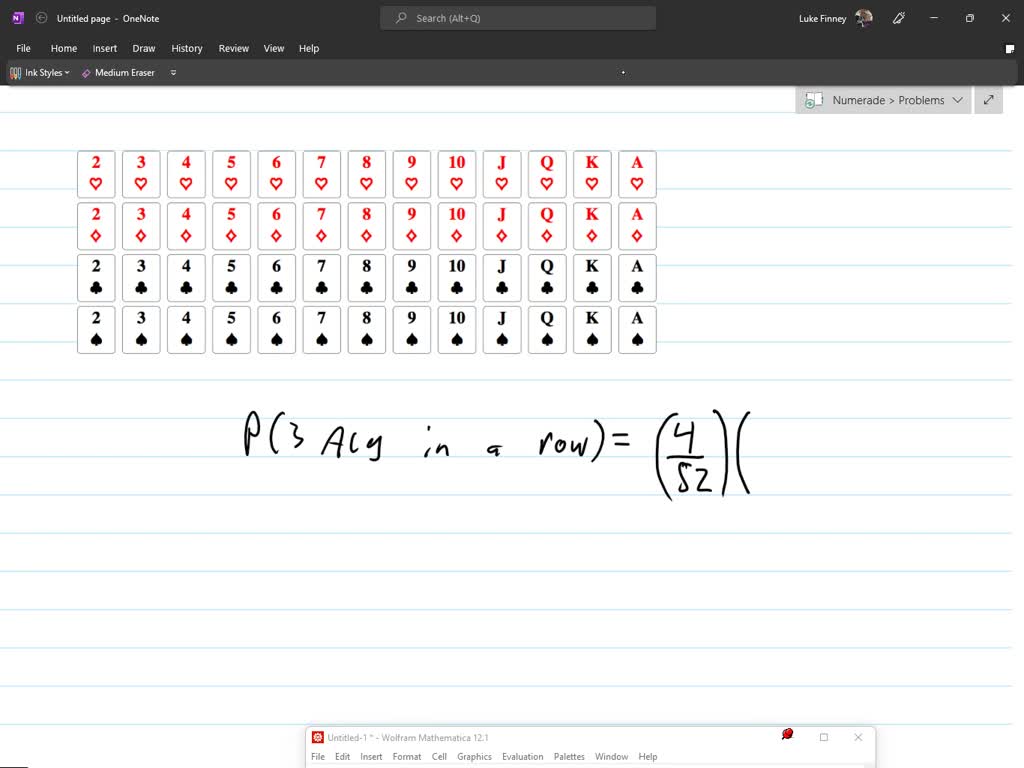Open the History menu in OneNote
Screen dimensions: 1024x768
click(x=187, y=47)
